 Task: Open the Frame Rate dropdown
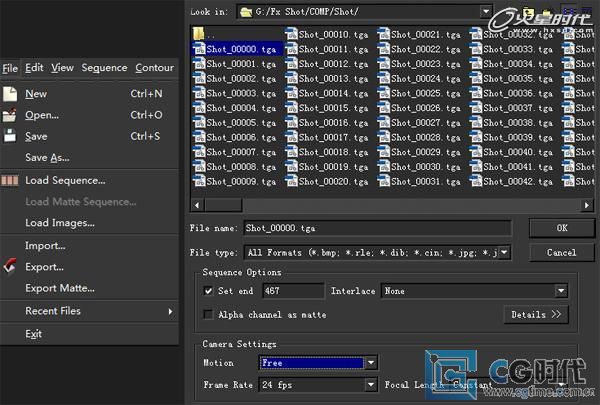371,384
